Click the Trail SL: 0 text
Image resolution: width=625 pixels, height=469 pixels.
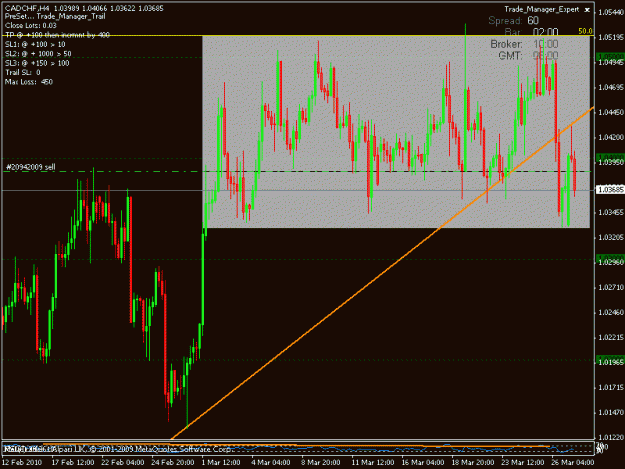point(23,72)
